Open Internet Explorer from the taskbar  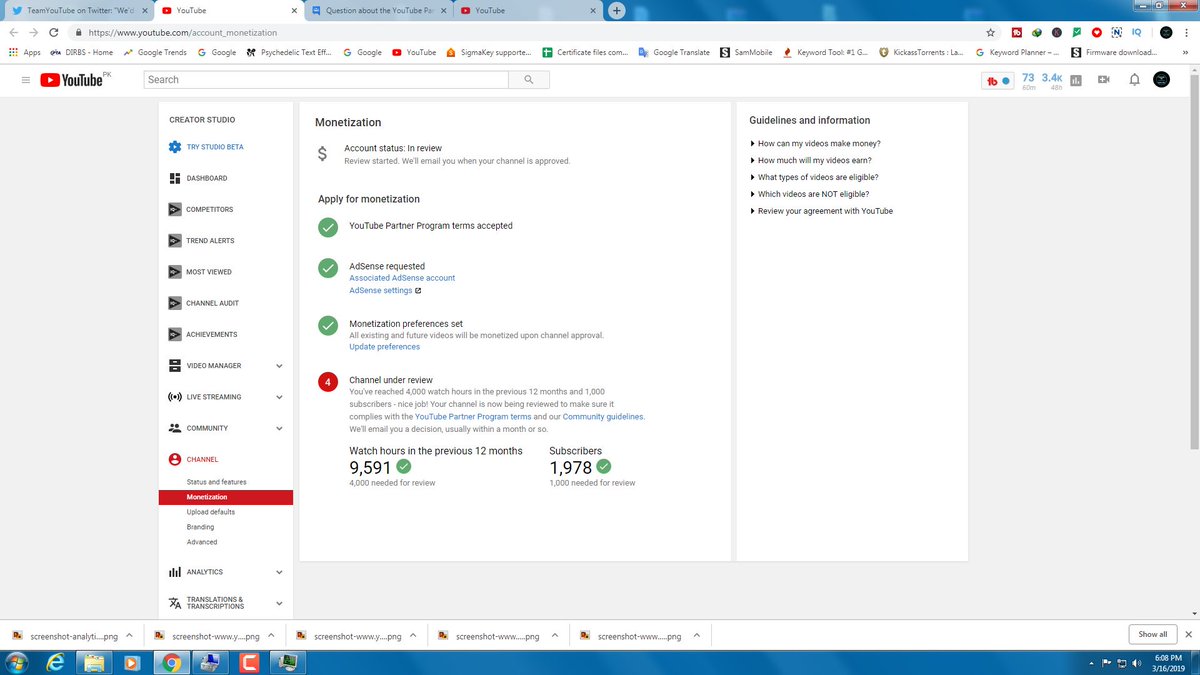[x=56, y=662]
